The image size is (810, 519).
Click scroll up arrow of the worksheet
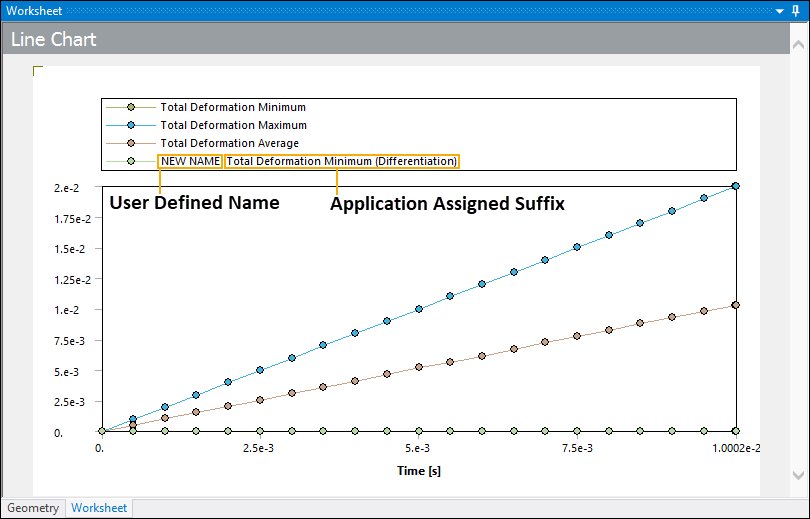pos(798,45)
